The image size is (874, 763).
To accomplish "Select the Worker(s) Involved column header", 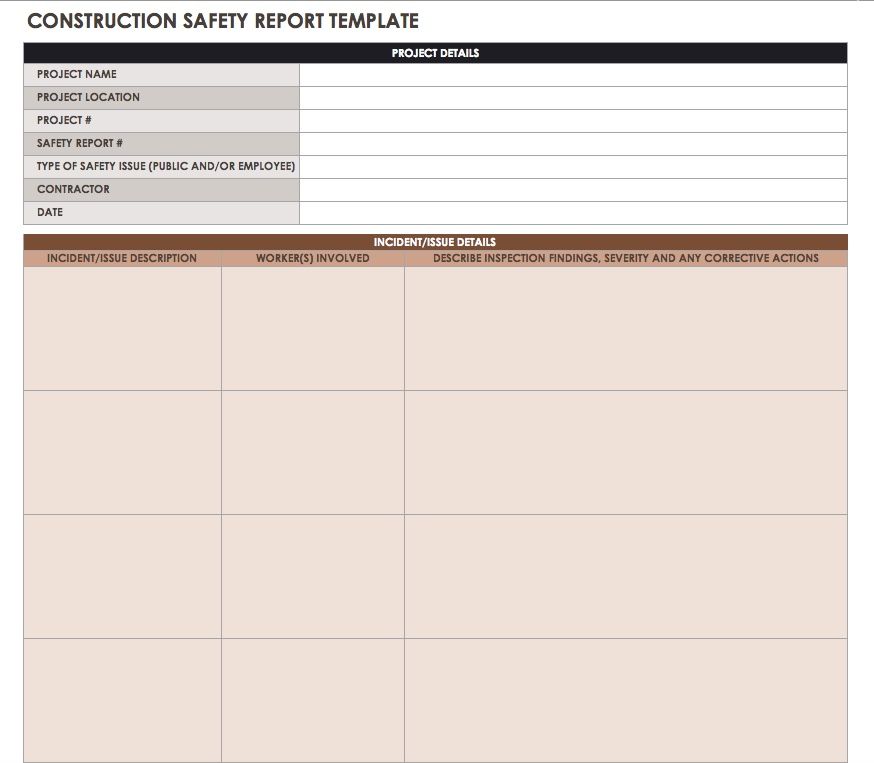I will point(312,258).
